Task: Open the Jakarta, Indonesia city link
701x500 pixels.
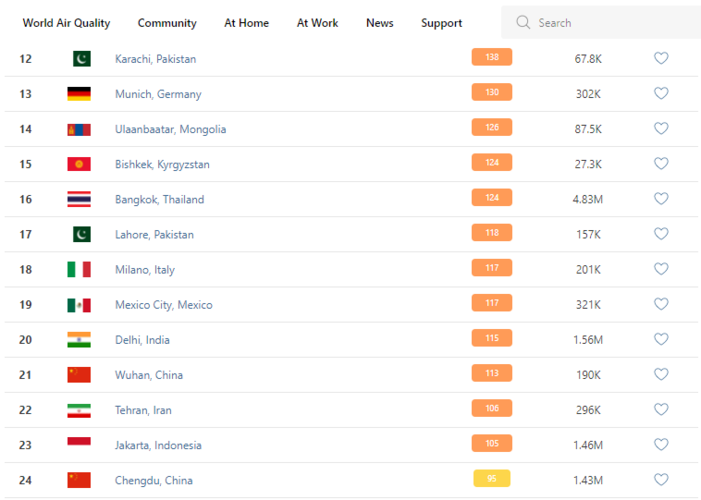Action: coord(158,445)
